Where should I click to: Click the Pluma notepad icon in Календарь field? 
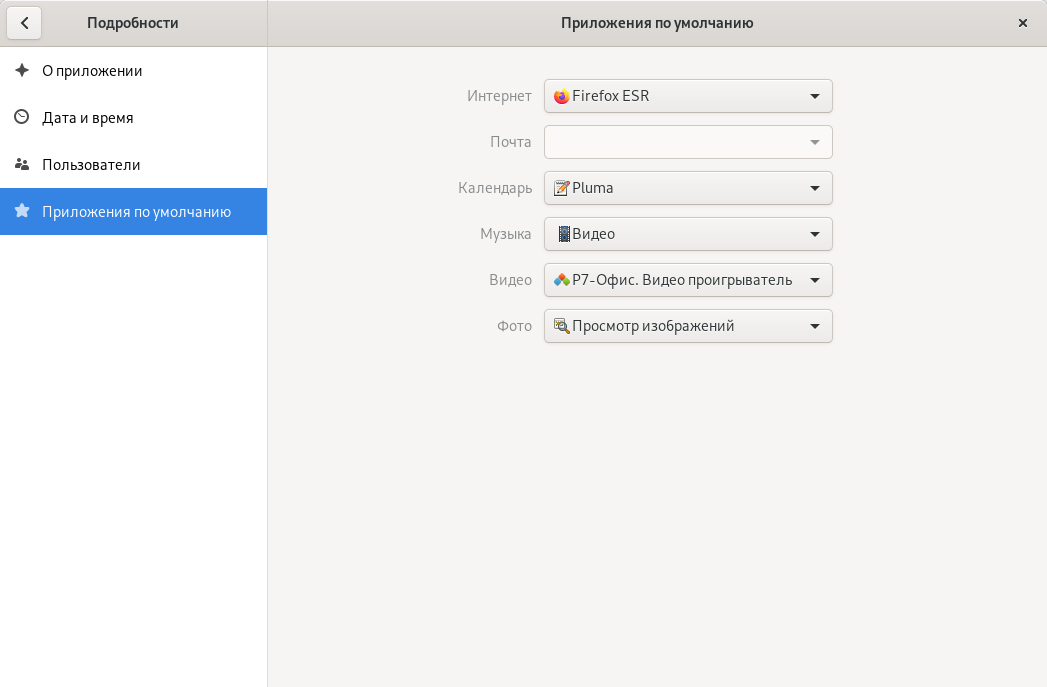[562, 188]
